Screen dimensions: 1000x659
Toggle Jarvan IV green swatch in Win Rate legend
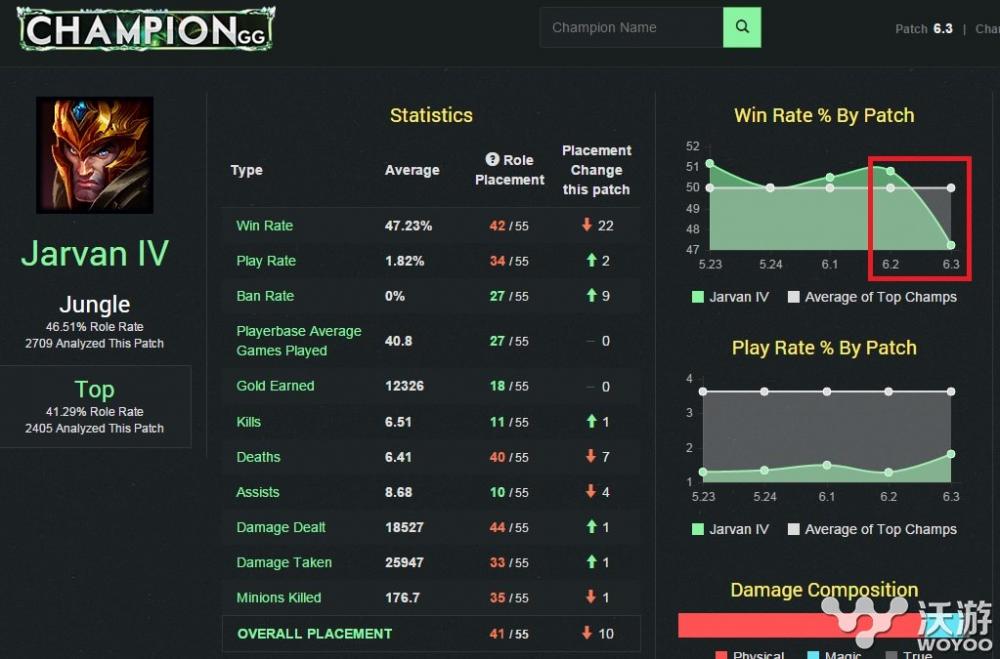[698, 297]
